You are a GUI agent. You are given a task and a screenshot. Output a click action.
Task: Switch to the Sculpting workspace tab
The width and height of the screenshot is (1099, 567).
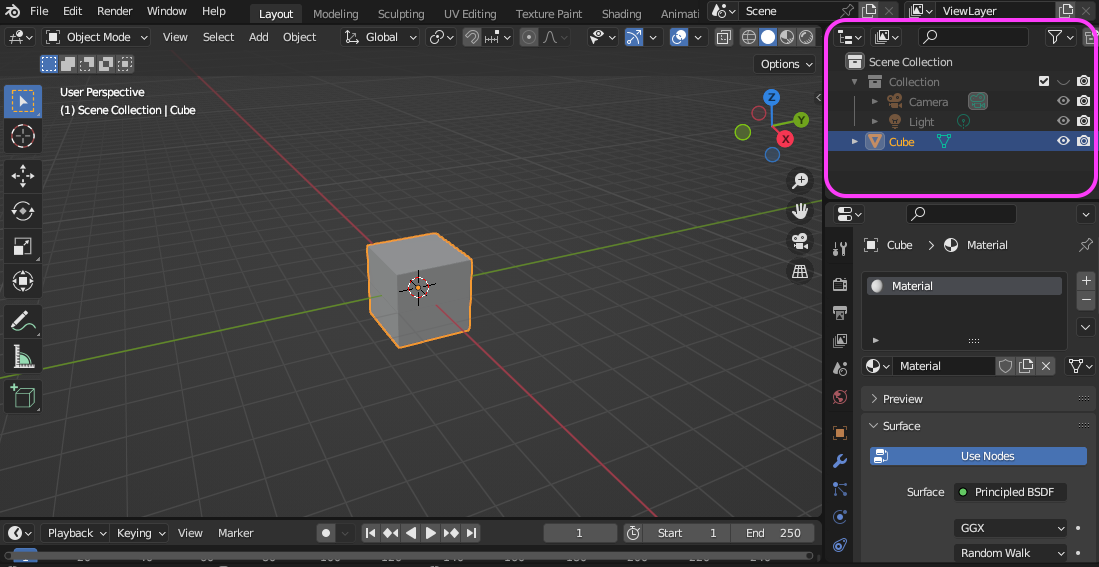401,14
